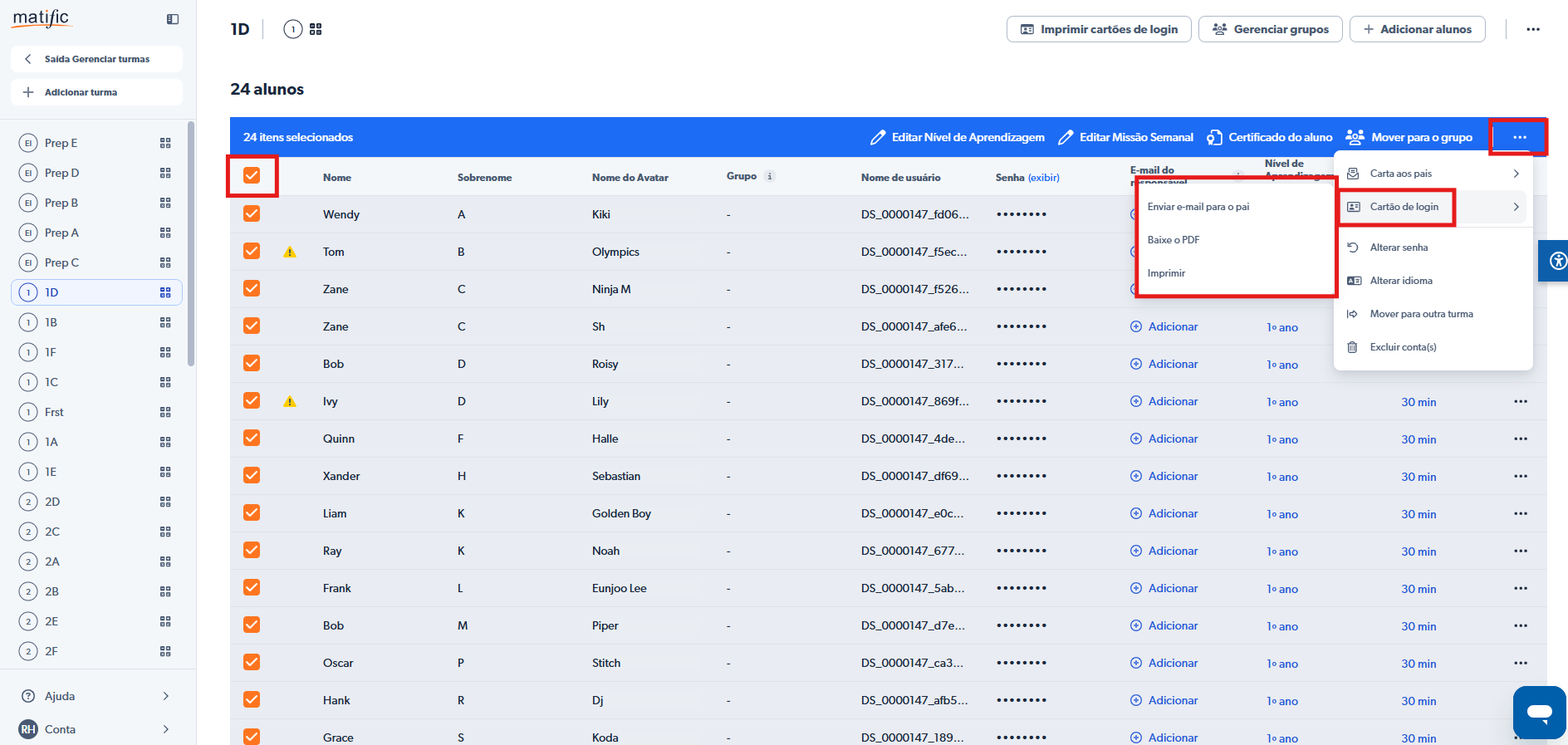Click warning icon beside Tom
The height and width of the screenshot is (745, 1568).
[290, 252]
